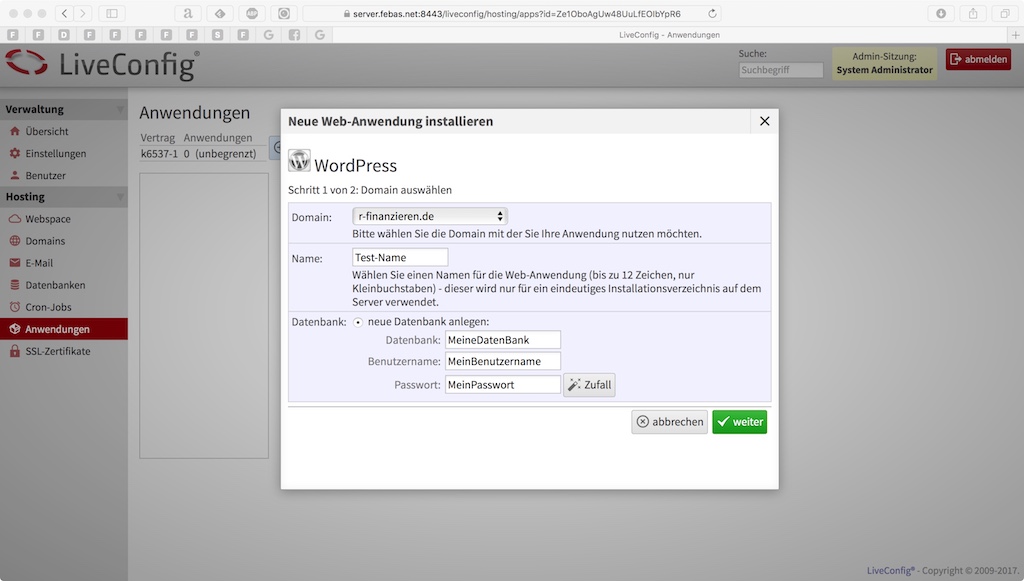1024x581 pixels.
Task: Add a new tab with the plus icon
Action: click(x=1016, y=35)
